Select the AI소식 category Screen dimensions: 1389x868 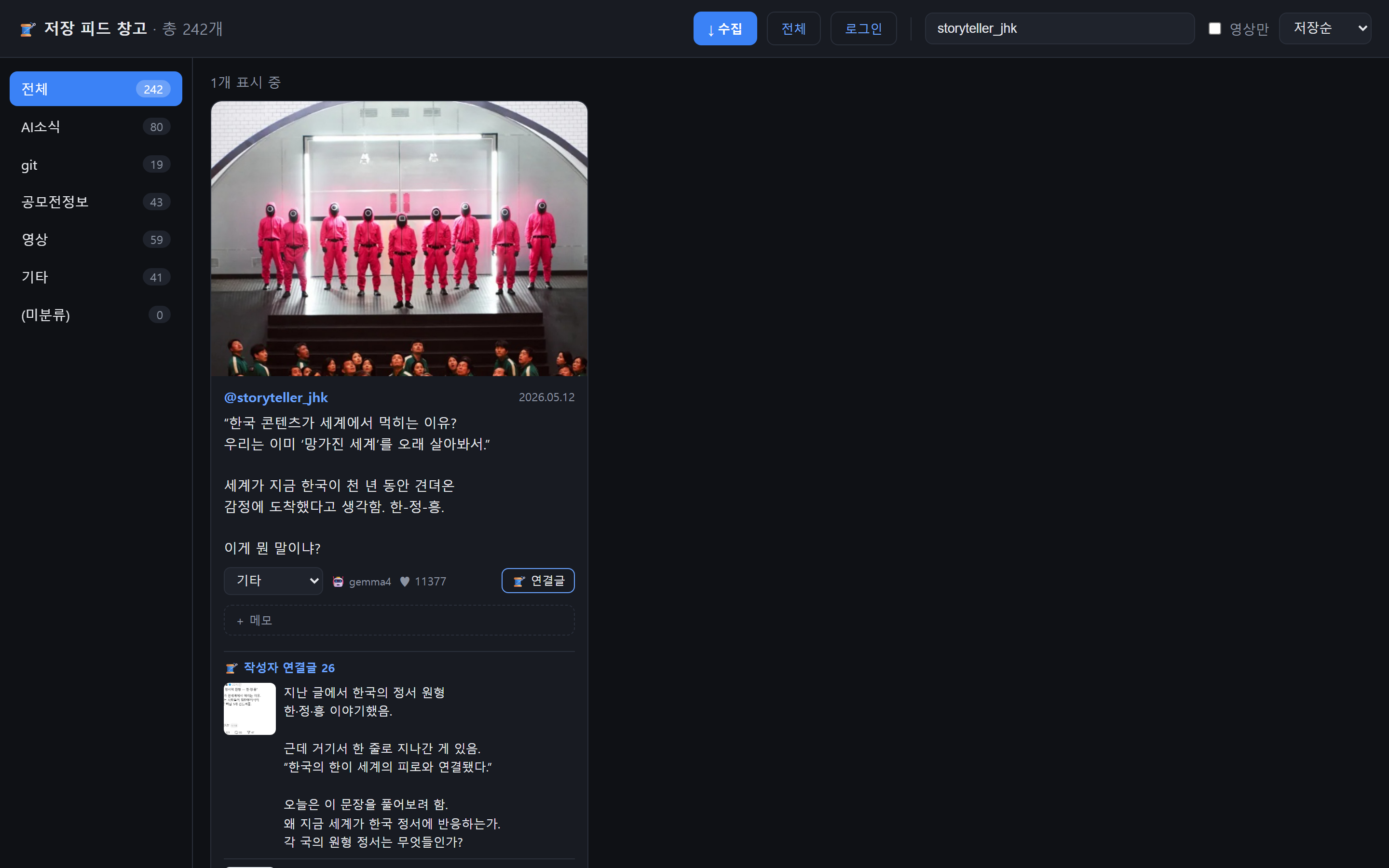click(96, 127)
